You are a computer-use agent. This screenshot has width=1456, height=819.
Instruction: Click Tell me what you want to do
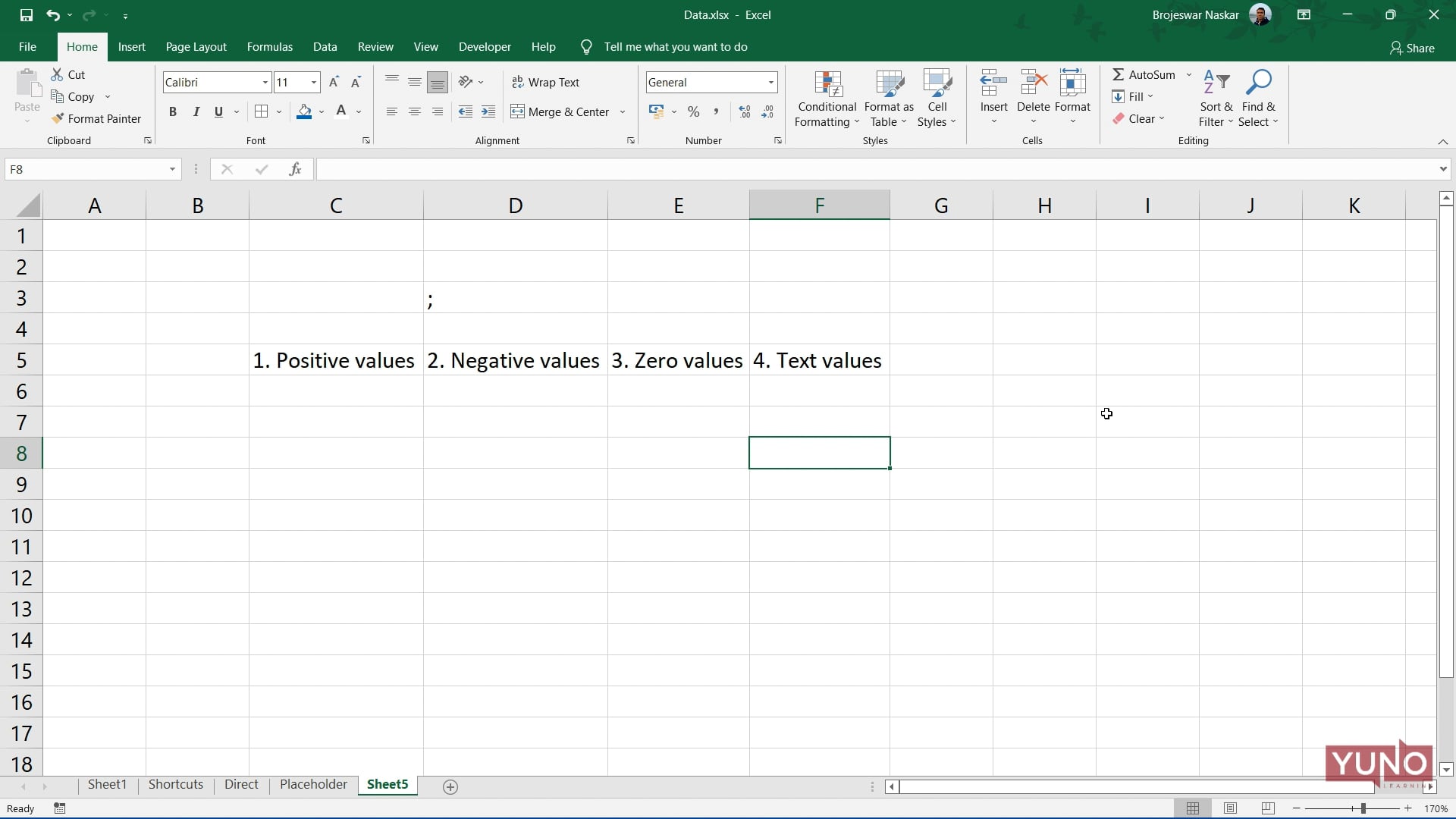pos(675,46)
